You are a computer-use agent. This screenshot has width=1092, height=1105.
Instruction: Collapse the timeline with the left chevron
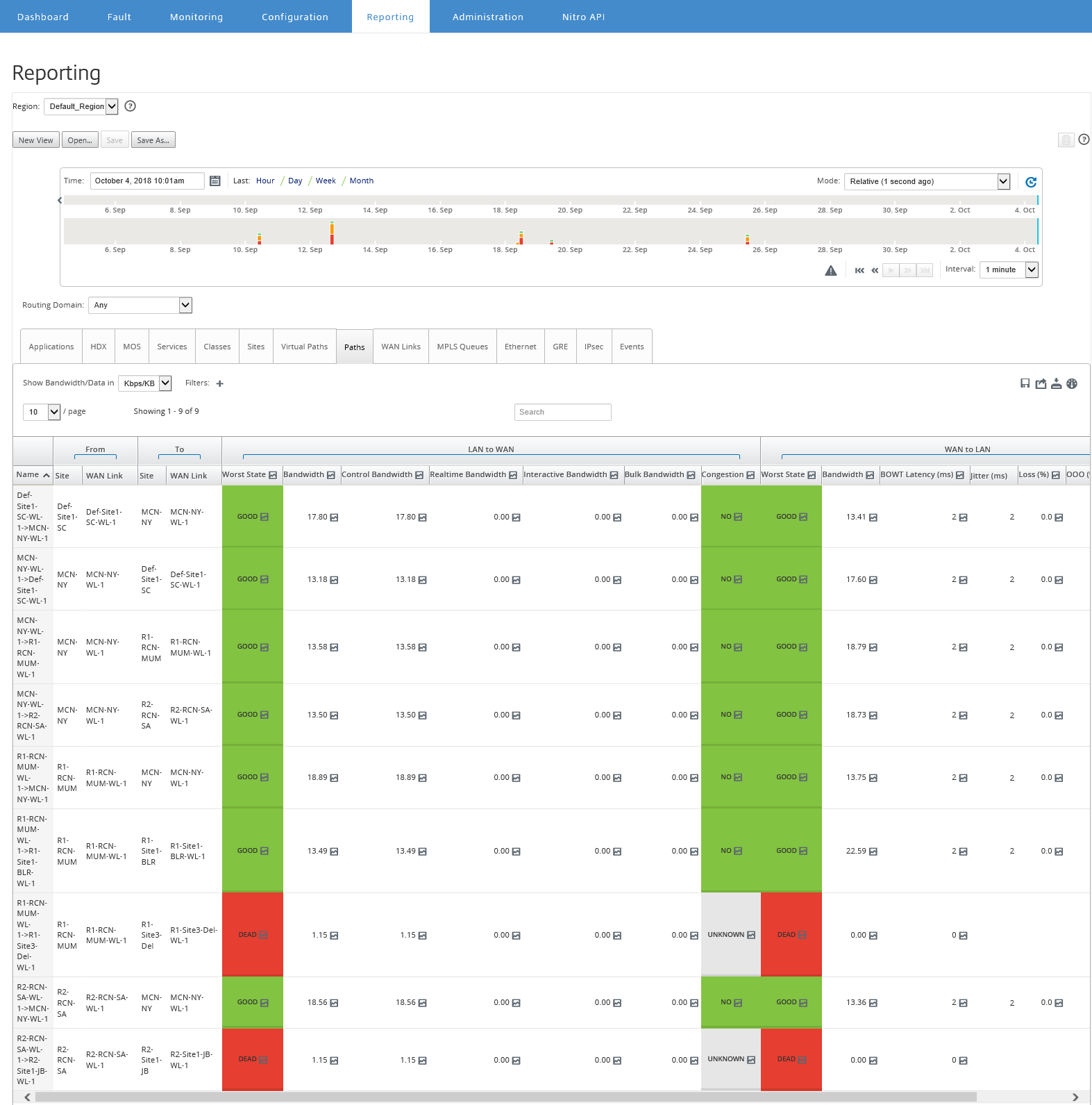(x=60, y=201)
